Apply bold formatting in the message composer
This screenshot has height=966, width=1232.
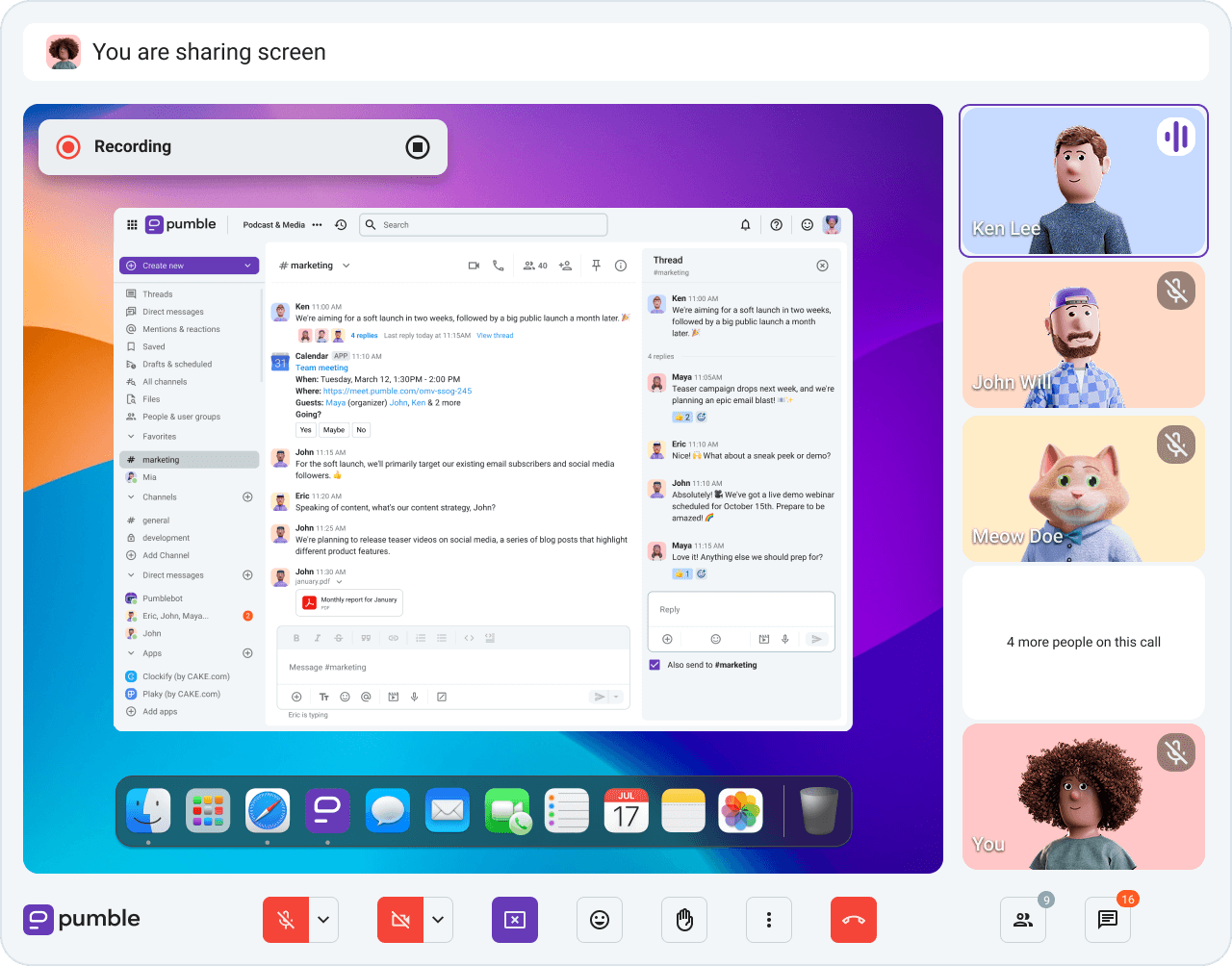coord(295,637)
